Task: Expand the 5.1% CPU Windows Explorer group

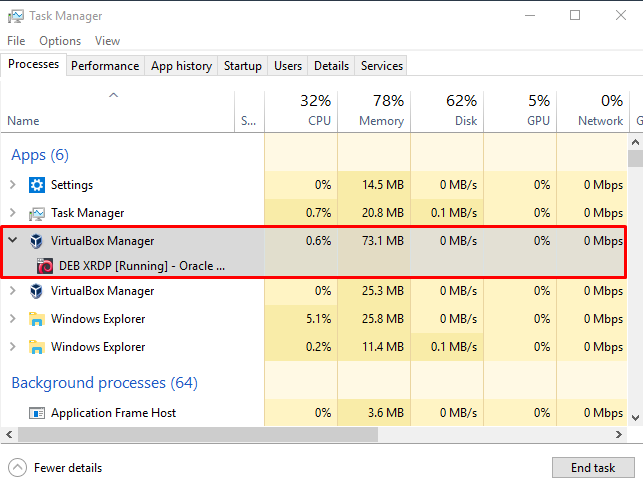Action: [x=13, y=319]
